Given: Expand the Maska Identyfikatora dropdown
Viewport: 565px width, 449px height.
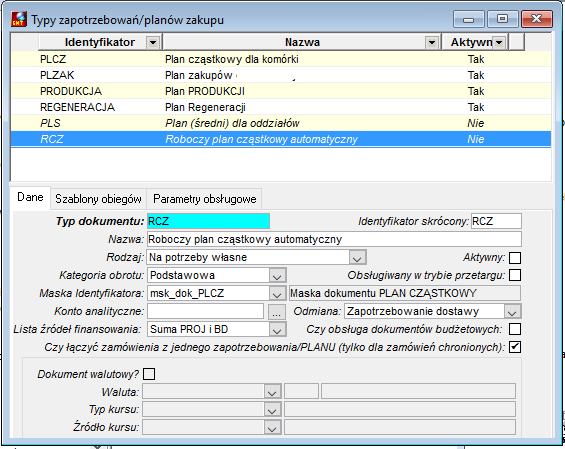Looking at the screenshot, I should [x=277, y=294].
